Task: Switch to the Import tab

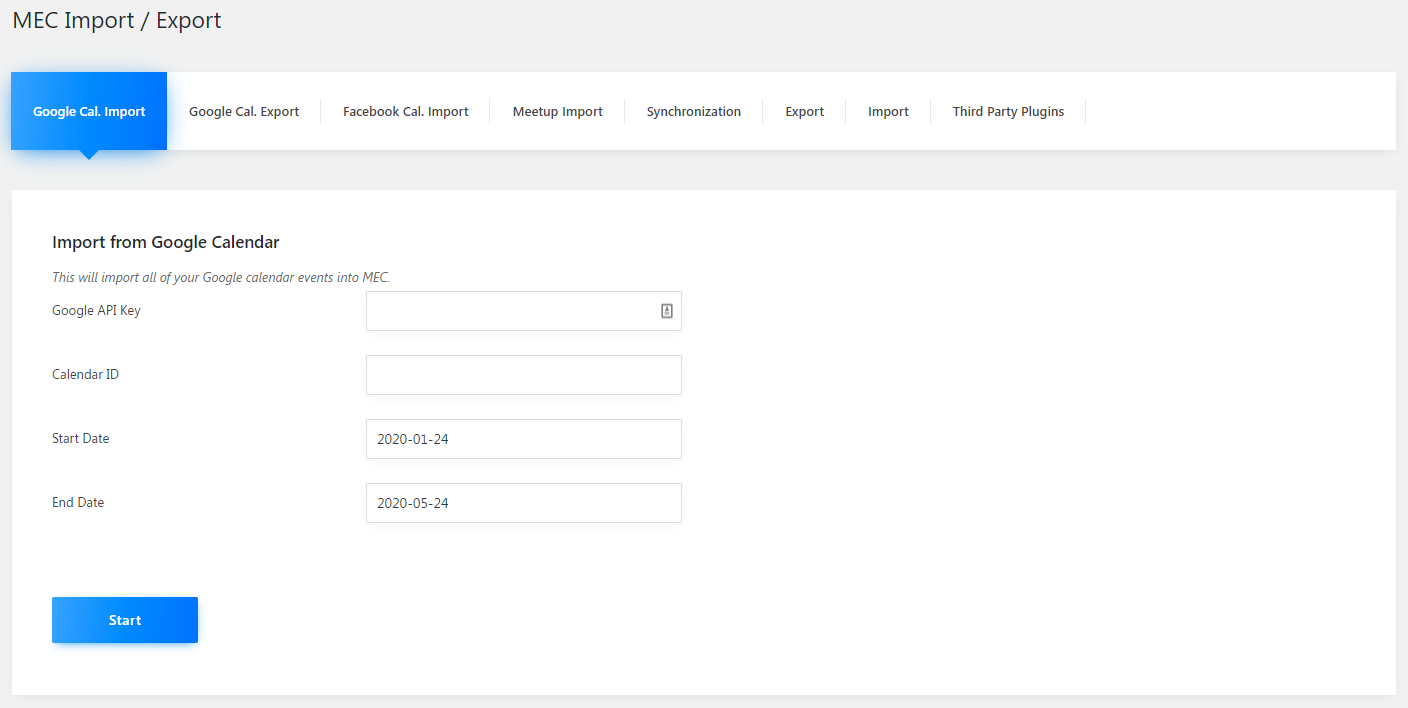Action: pyautogui.click(x=888, y=111)
